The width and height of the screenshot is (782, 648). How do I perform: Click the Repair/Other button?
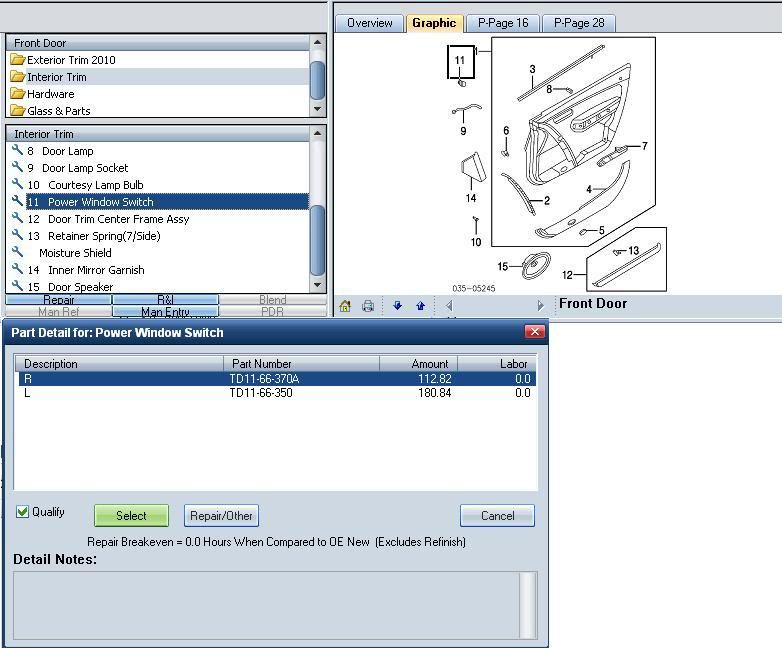coord(221,515)
